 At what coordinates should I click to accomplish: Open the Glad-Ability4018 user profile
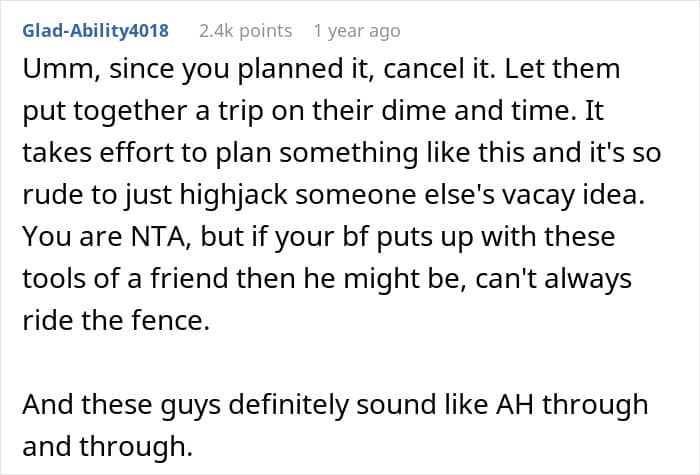96,31
